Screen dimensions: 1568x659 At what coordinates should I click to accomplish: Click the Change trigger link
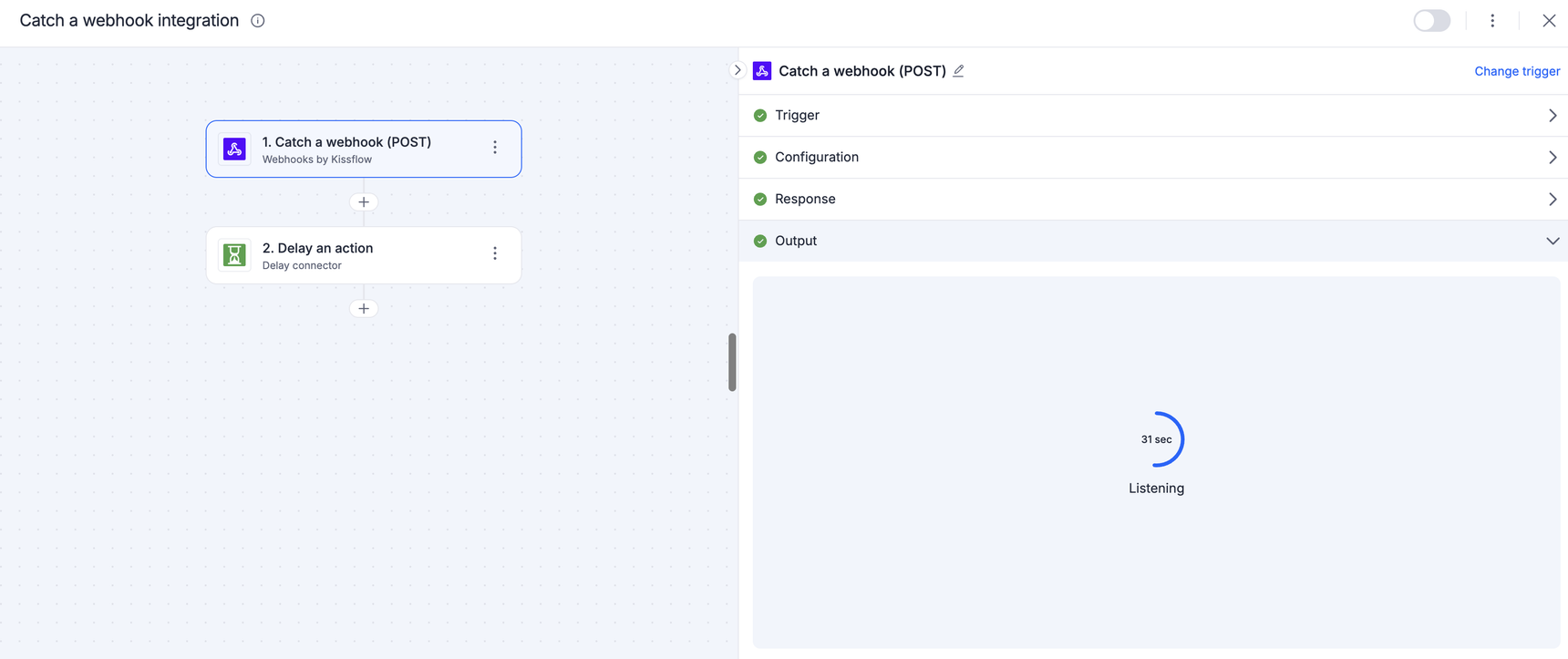[x=1517, y=71]
